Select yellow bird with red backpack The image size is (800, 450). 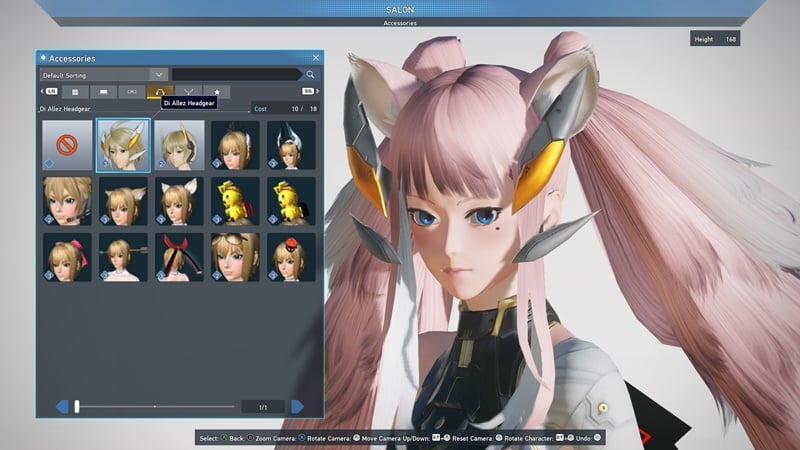235,201
